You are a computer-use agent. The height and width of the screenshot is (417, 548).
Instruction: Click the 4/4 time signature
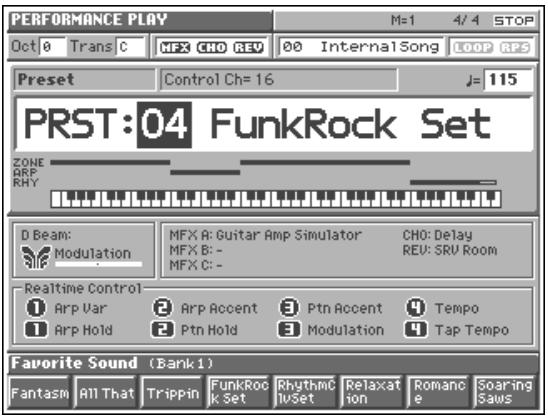[x=466, y=21]
